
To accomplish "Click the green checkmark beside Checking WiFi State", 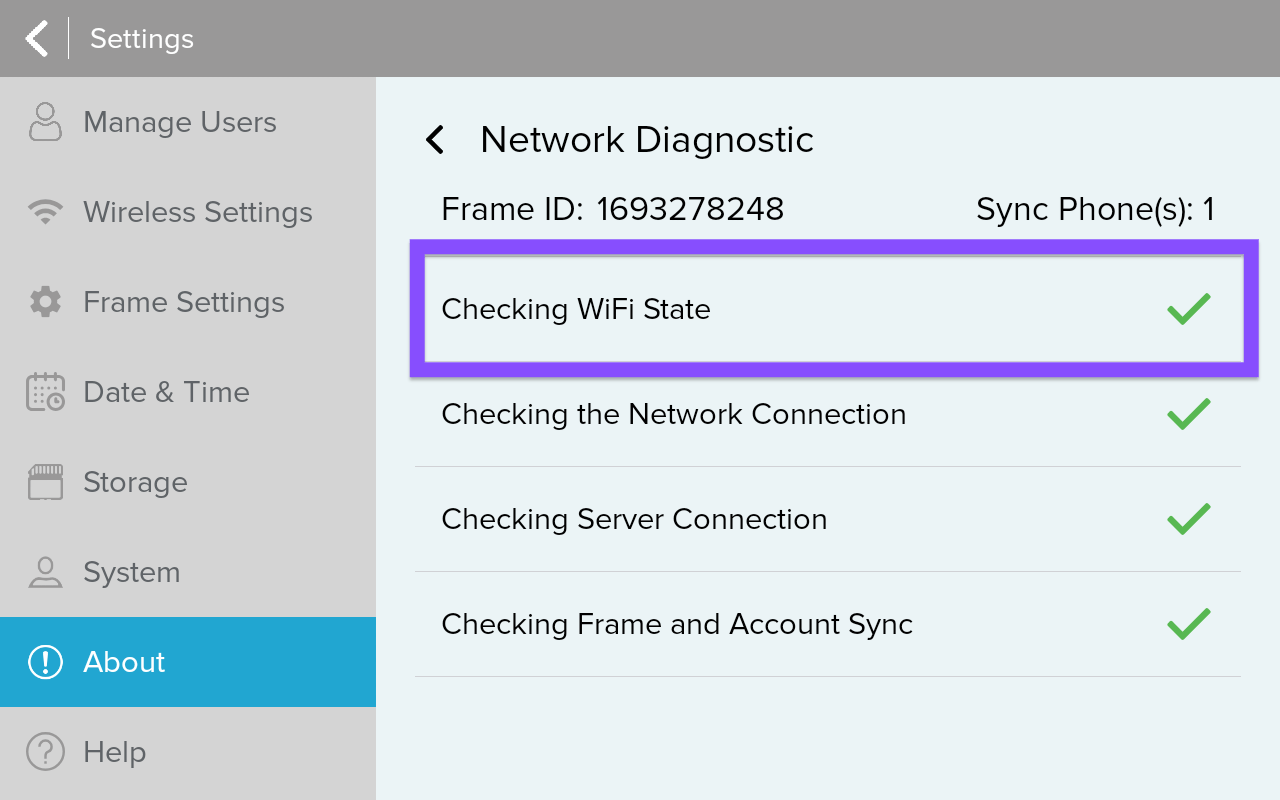I will [x=1188, y=309].
